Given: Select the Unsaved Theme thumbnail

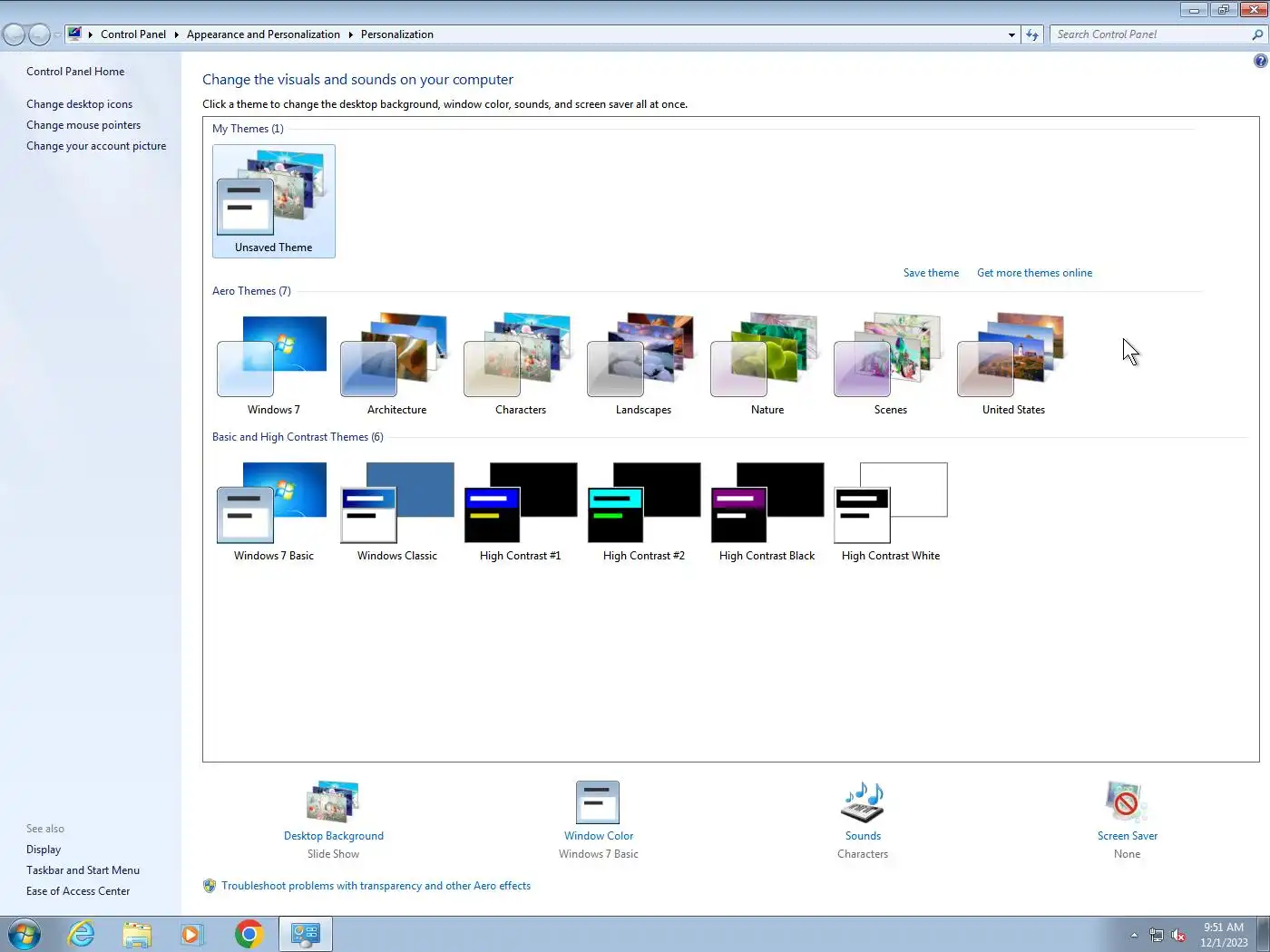Looking at the screenshot, I should pos(273,201).
